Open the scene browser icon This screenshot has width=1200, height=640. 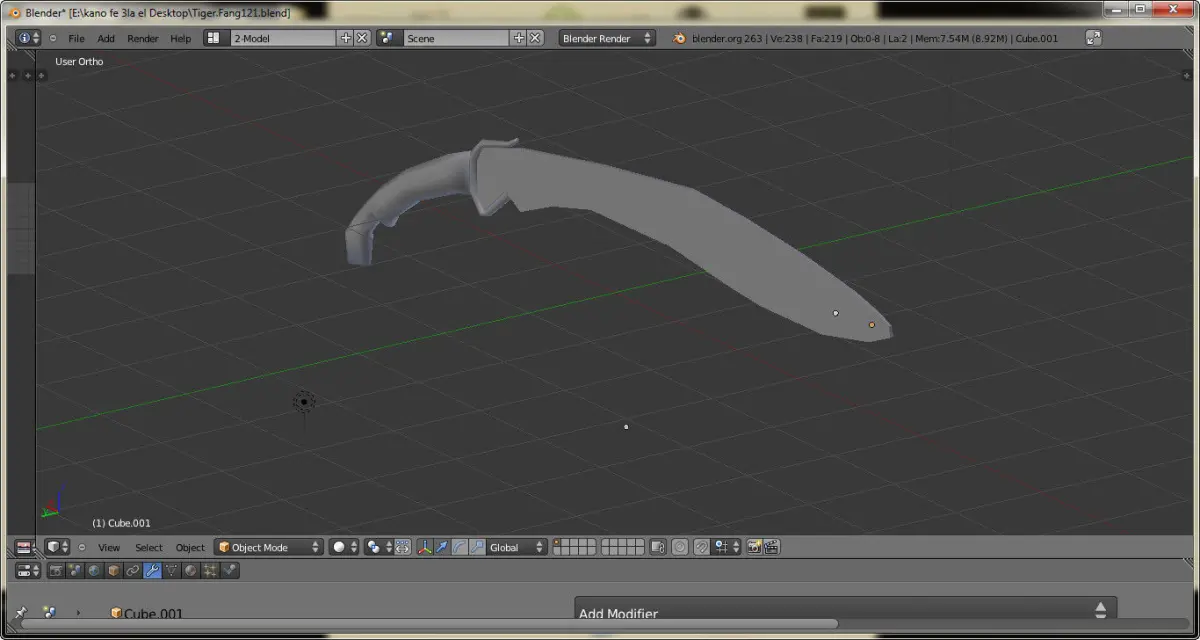click(x=388, y=38)
